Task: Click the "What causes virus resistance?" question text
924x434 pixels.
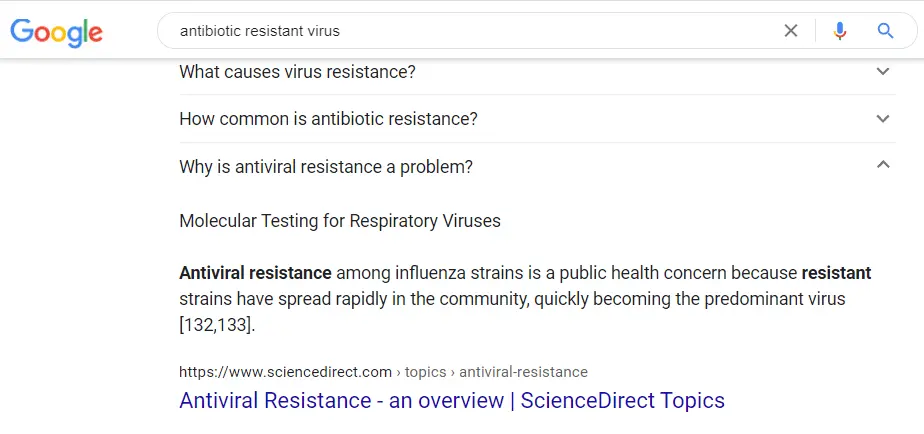Action: coord(297,72)
